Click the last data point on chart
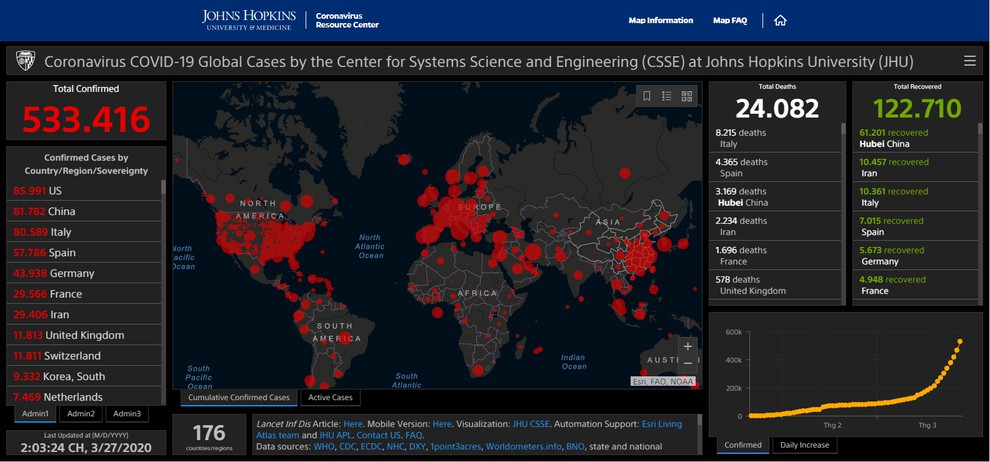This screenshot has width=990, height=462. (x=960, y=342)
